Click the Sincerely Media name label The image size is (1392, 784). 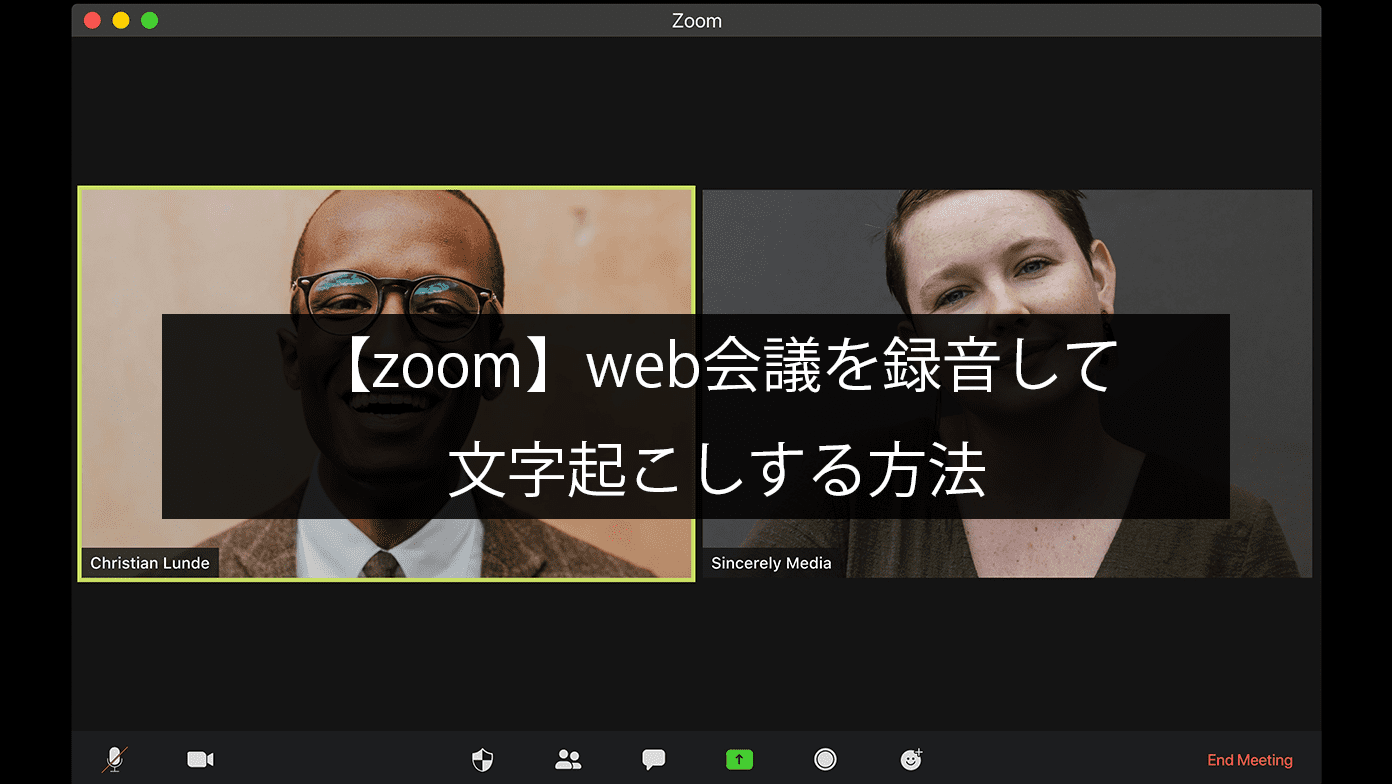[x=771, y=563]
